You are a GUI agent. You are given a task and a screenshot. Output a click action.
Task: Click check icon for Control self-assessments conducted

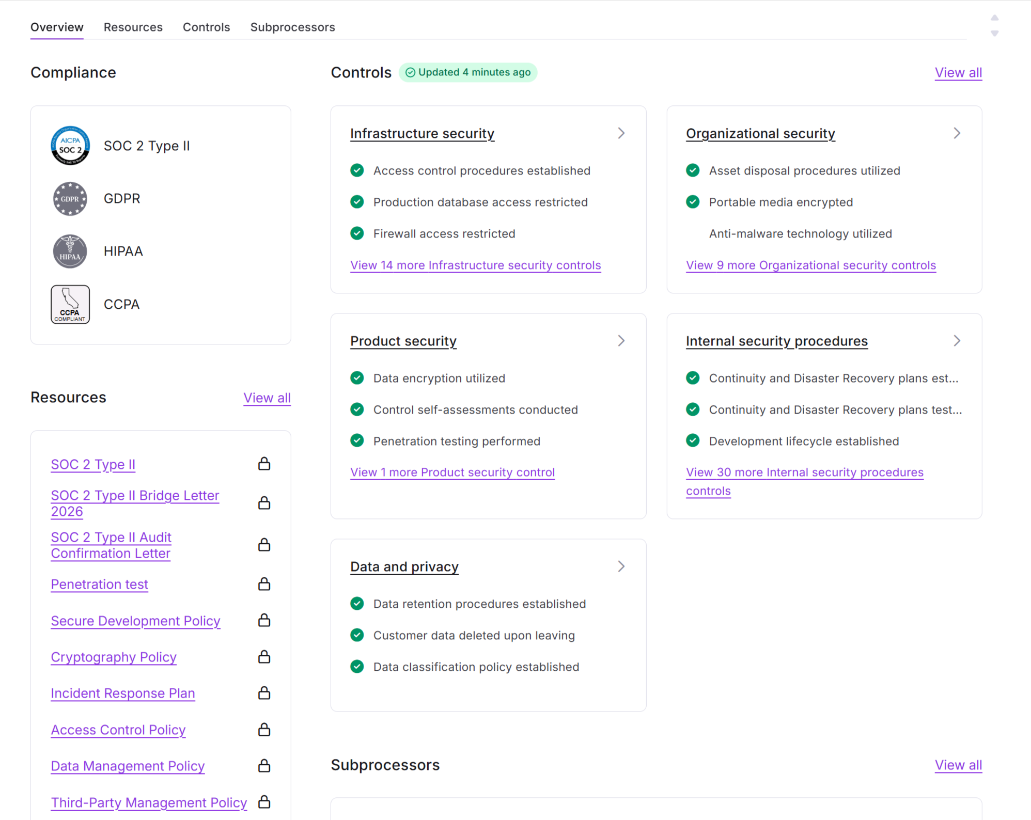(x=357, y=410)
